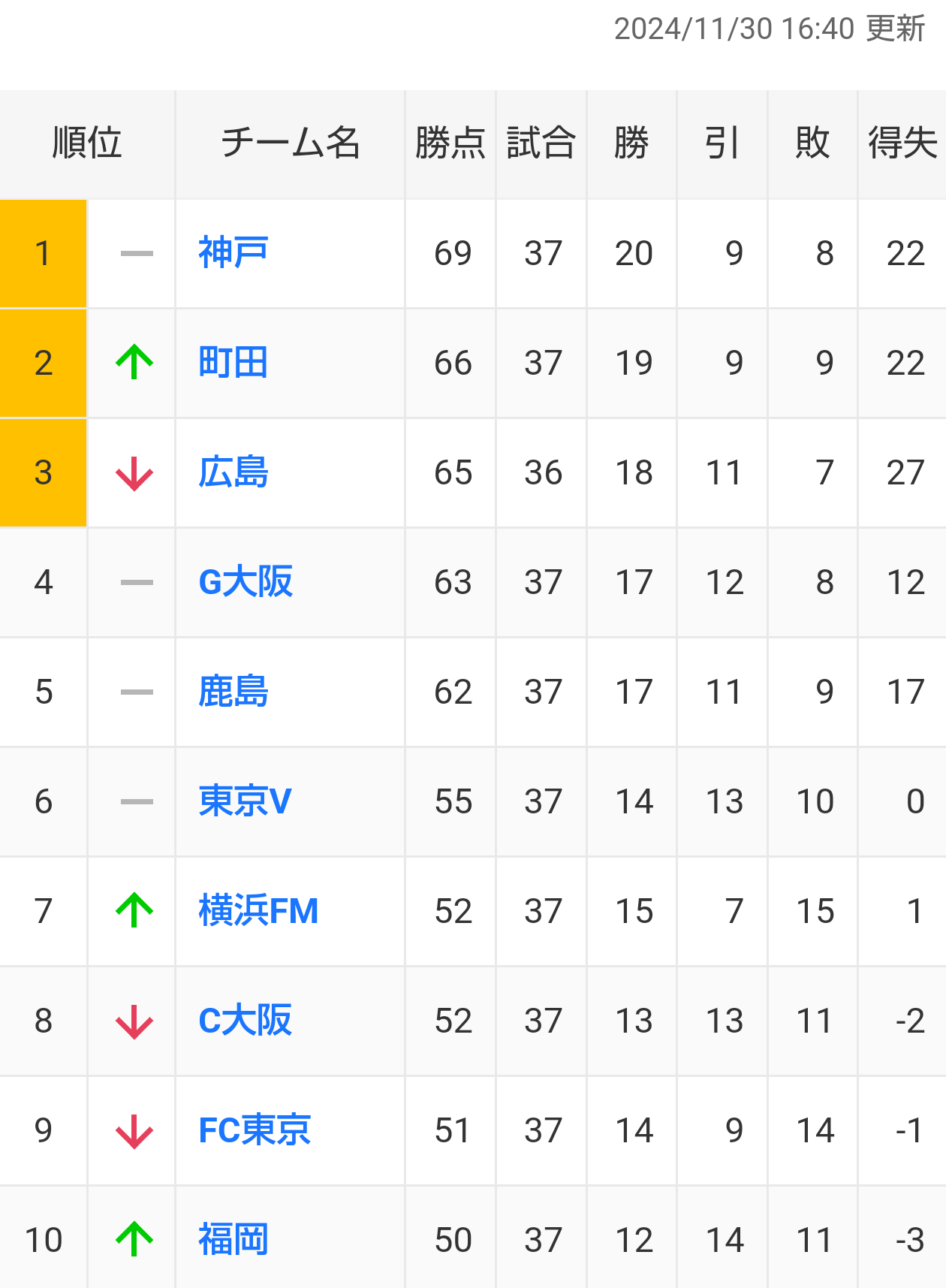946x1288 pixels.
Task: Click the gray dash icon beside 神戸
Action: click(137, 254)
